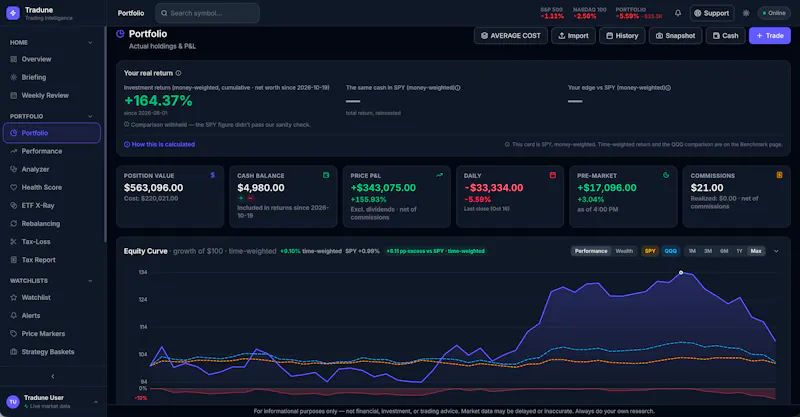Click the Tradune logo icon
The width and height of the screenshot is (800, 417).
pos(13,13)
